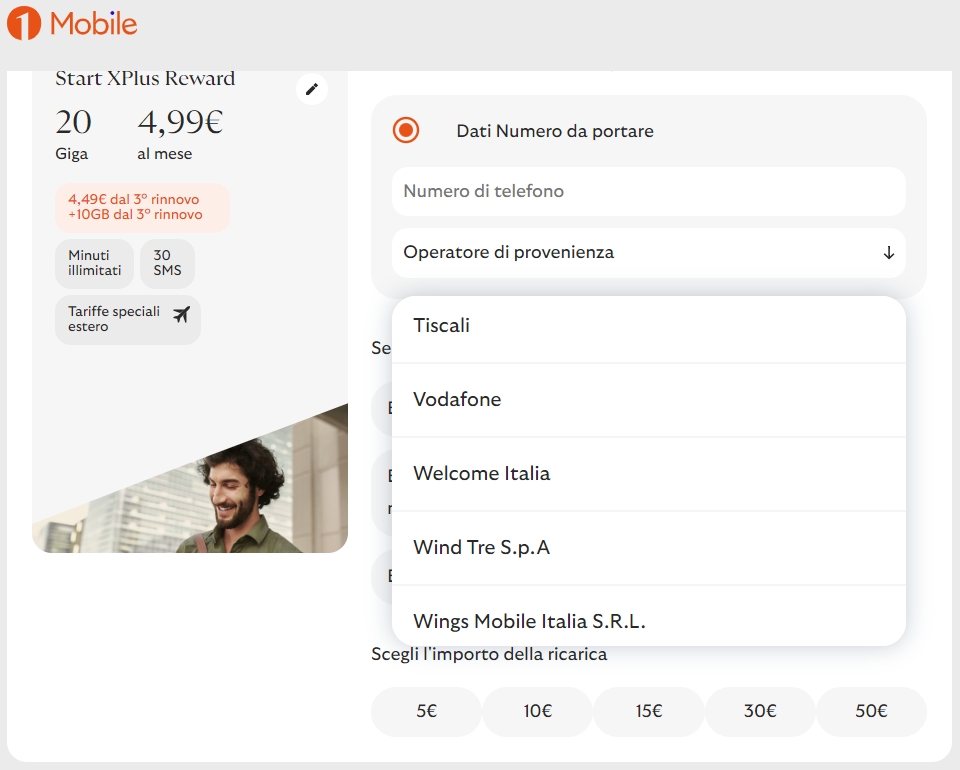The height and width of the screenshot is (770, 960).
Task: Click the Scegli l'importo della ricarica label
Action: tap(489, 654)
